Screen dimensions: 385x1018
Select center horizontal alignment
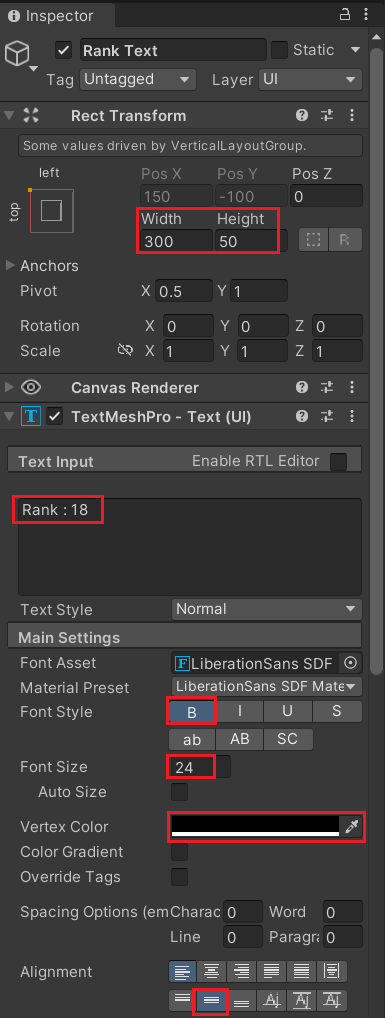[x=212, y=972]
